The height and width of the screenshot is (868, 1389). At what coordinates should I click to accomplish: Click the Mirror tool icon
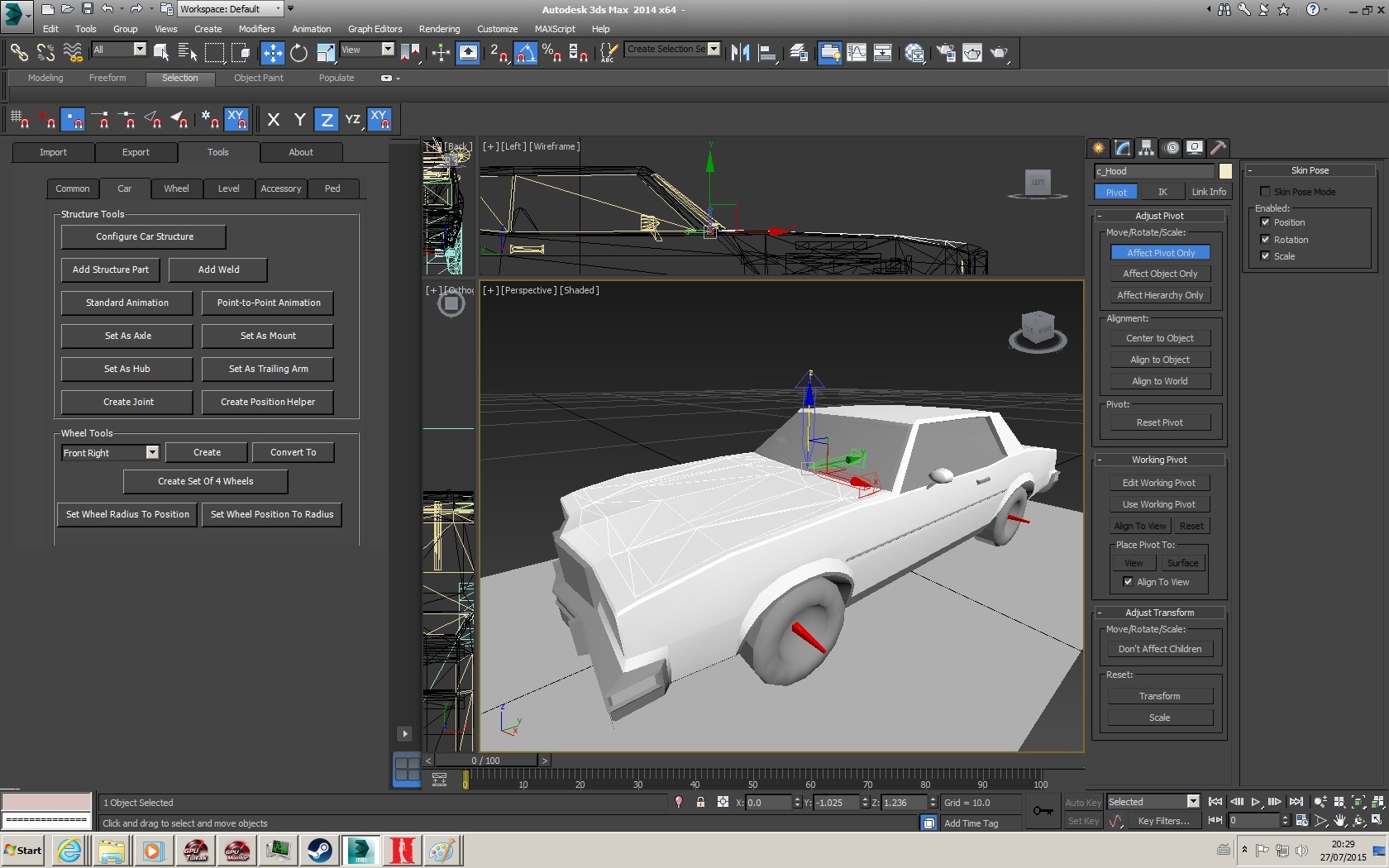(740, 53)
